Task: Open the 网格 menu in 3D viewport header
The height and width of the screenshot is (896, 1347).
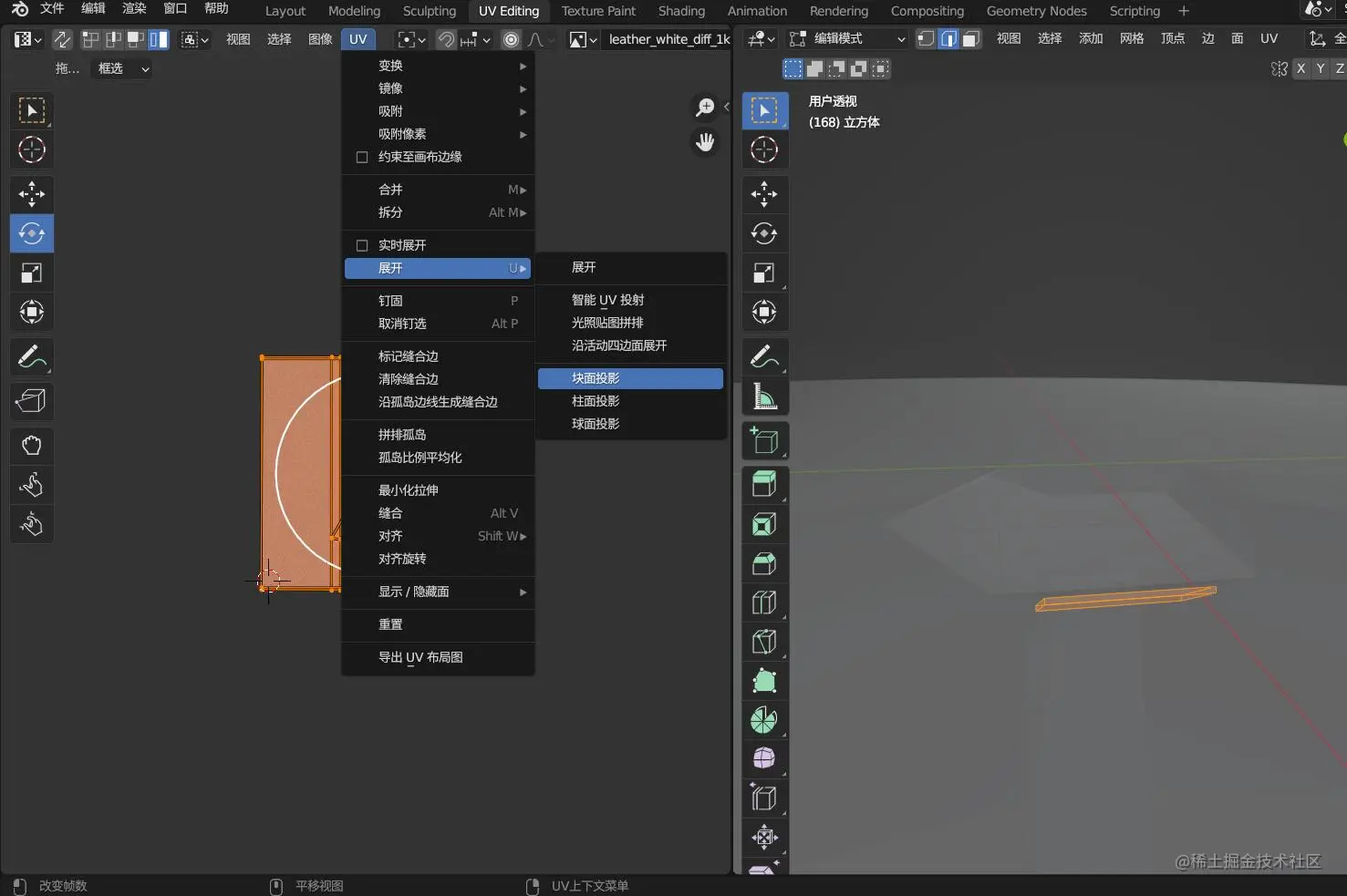Action: (x=1132, y=38)
